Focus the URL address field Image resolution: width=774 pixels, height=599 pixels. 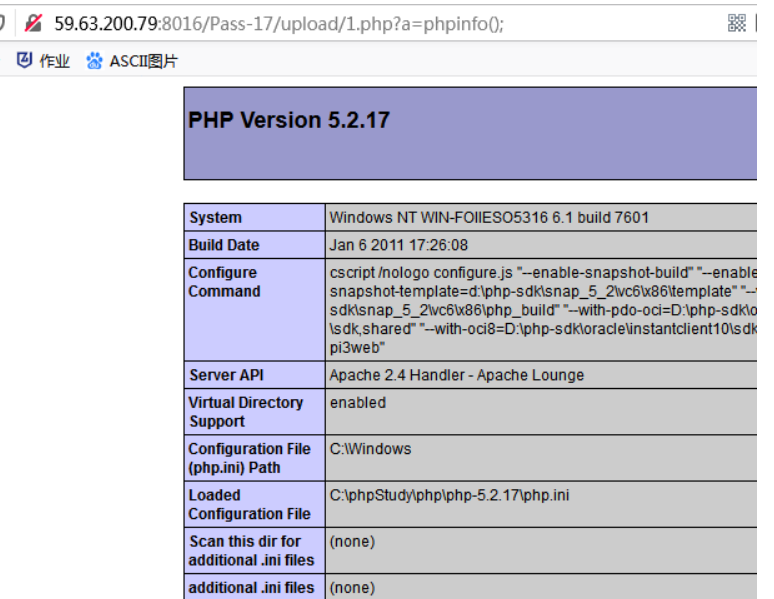coord(279,23)
